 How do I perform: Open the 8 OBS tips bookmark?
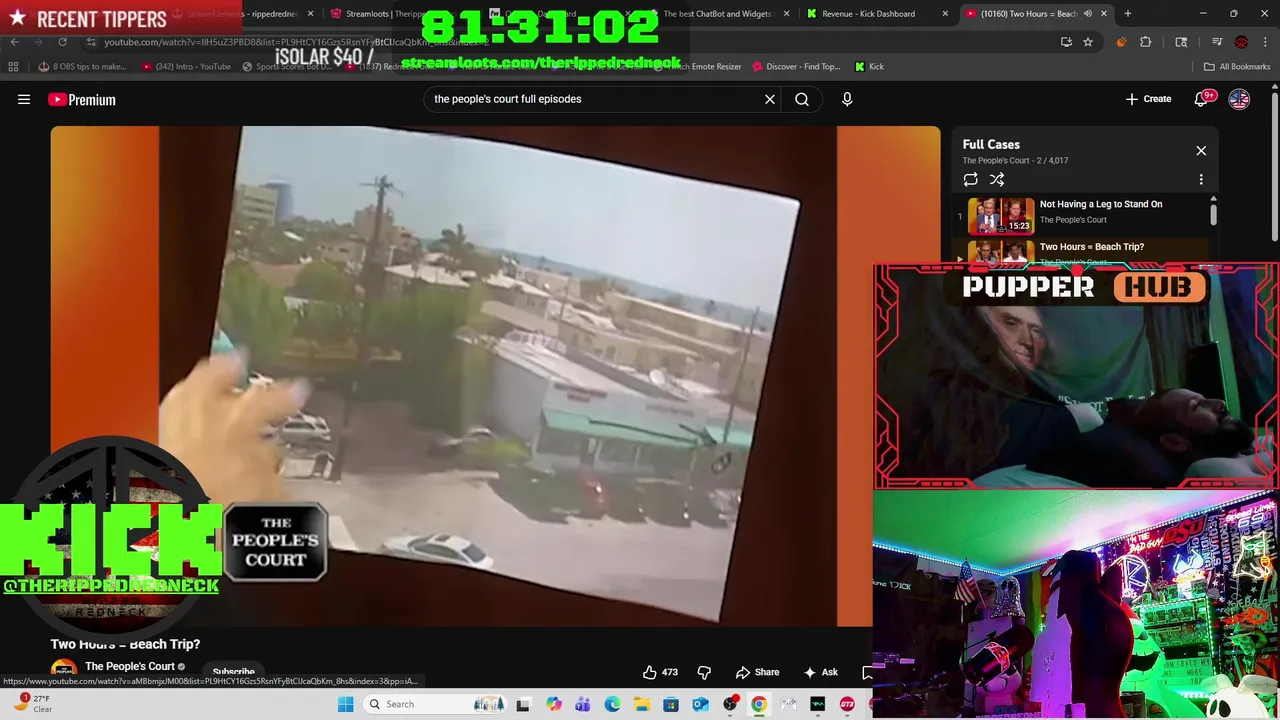[82, 67]
